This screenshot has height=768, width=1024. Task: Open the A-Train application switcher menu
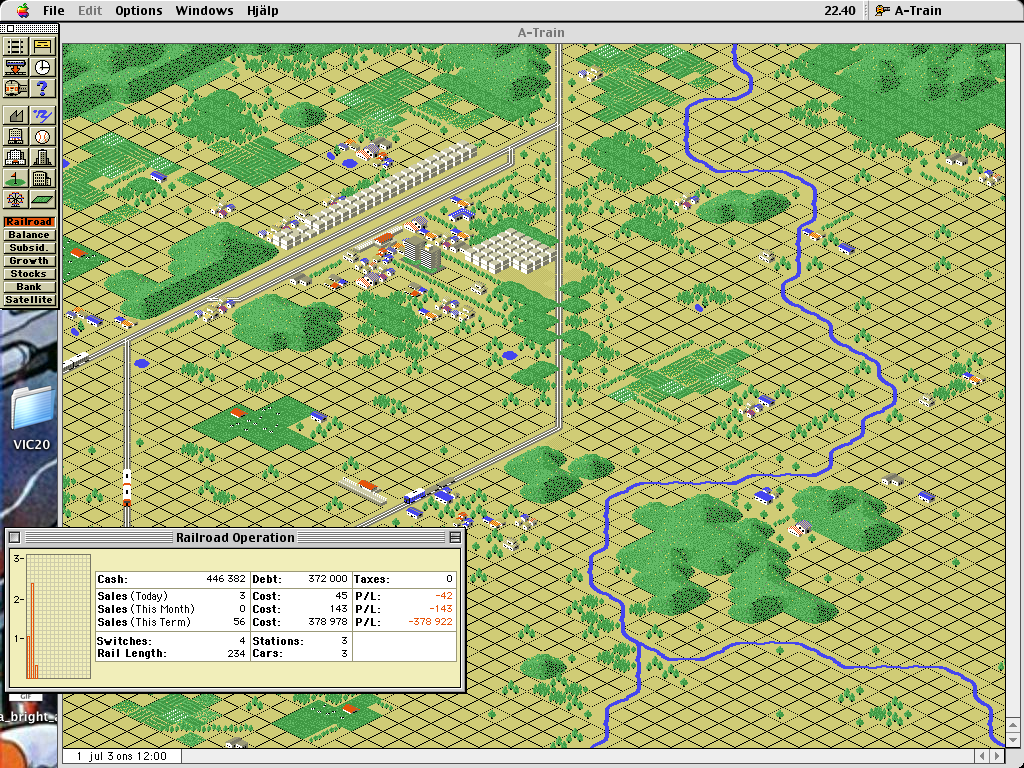pos(908,11)
